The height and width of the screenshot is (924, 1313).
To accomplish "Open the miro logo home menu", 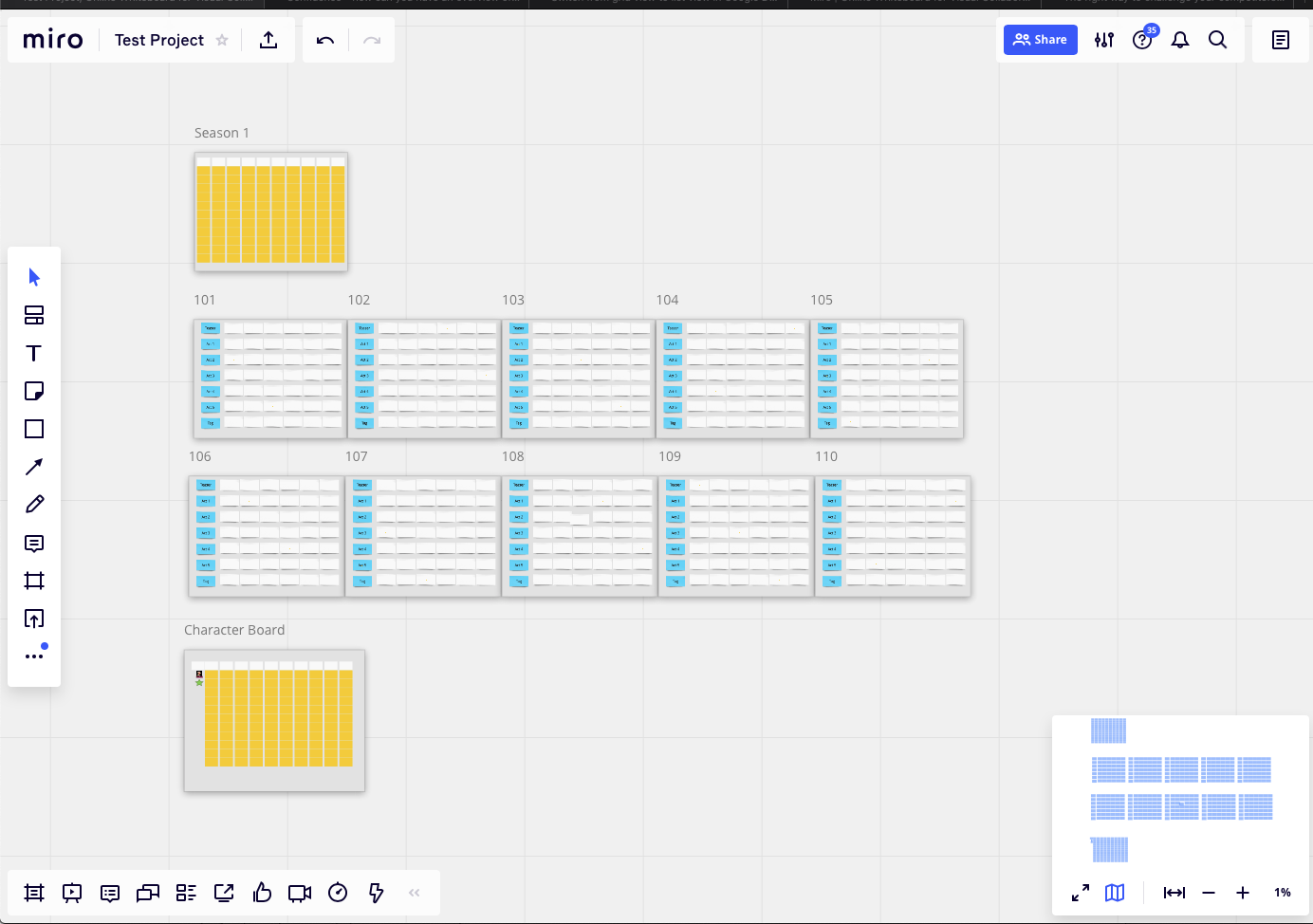I will 53,40.
